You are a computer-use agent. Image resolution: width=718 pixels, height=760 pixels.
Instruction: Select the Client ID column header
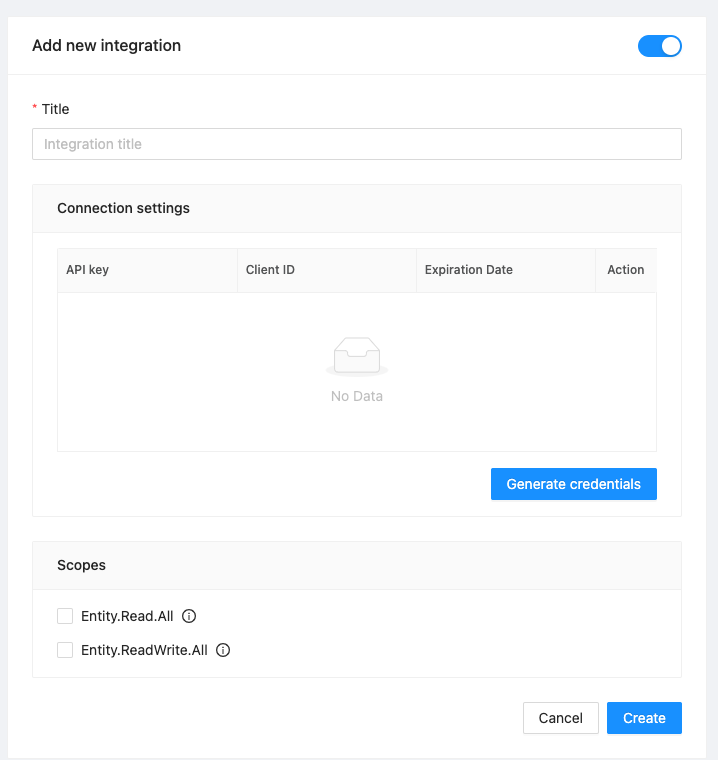[x=270, y=270]
